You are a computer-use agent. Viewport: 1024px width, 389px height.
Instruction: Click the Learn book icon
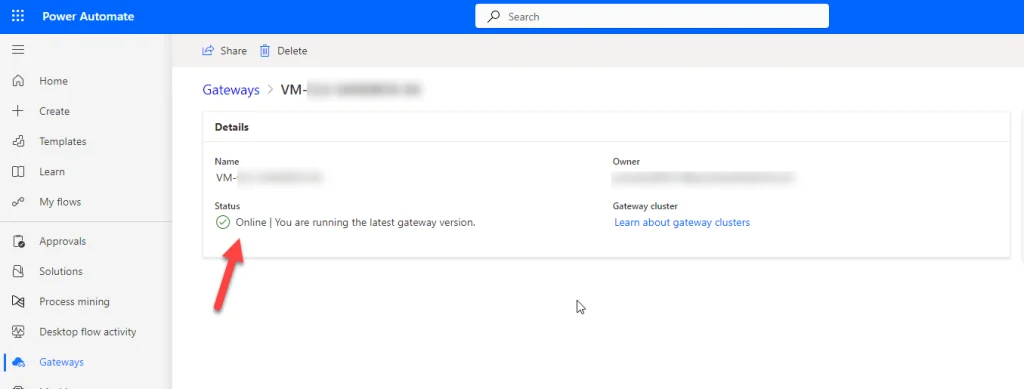tap(18, 172)
